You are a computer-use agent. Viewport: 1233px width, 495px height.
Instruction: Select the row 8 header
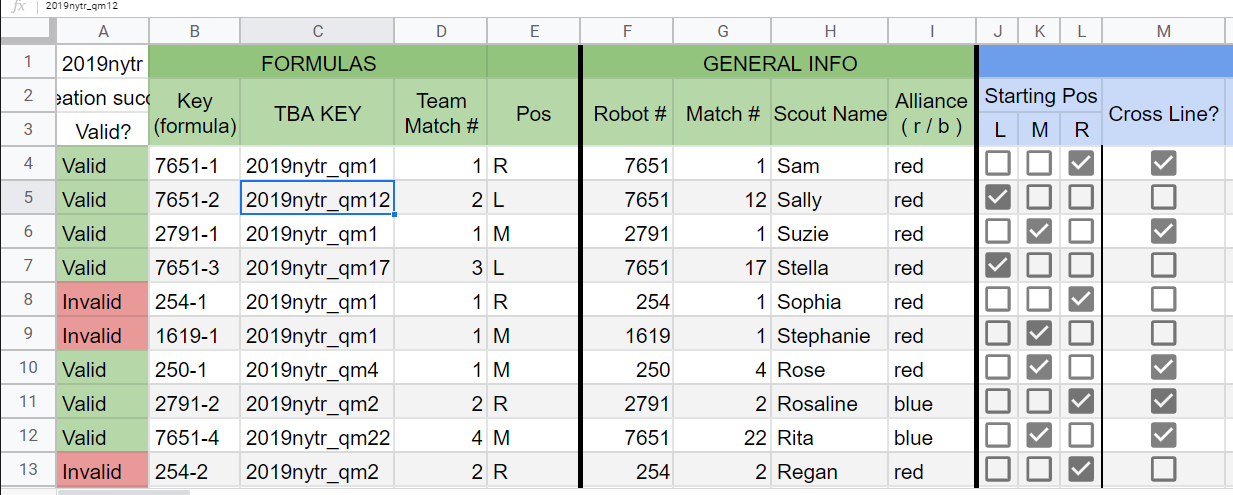coord(27,300)
